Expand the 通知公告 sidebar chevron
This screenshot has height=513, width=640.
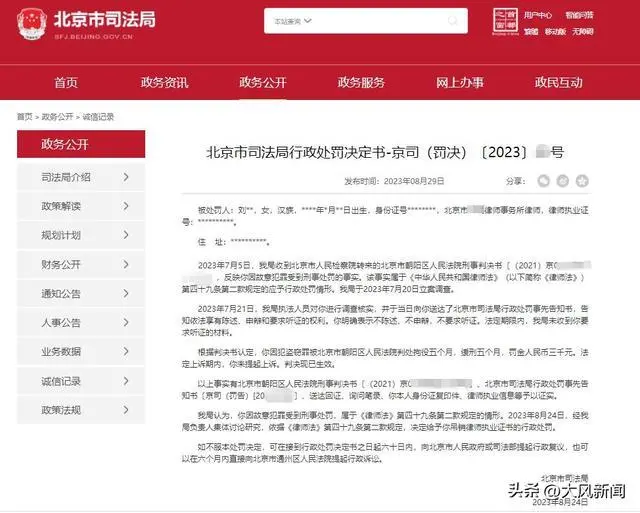[x=126, y=293]
